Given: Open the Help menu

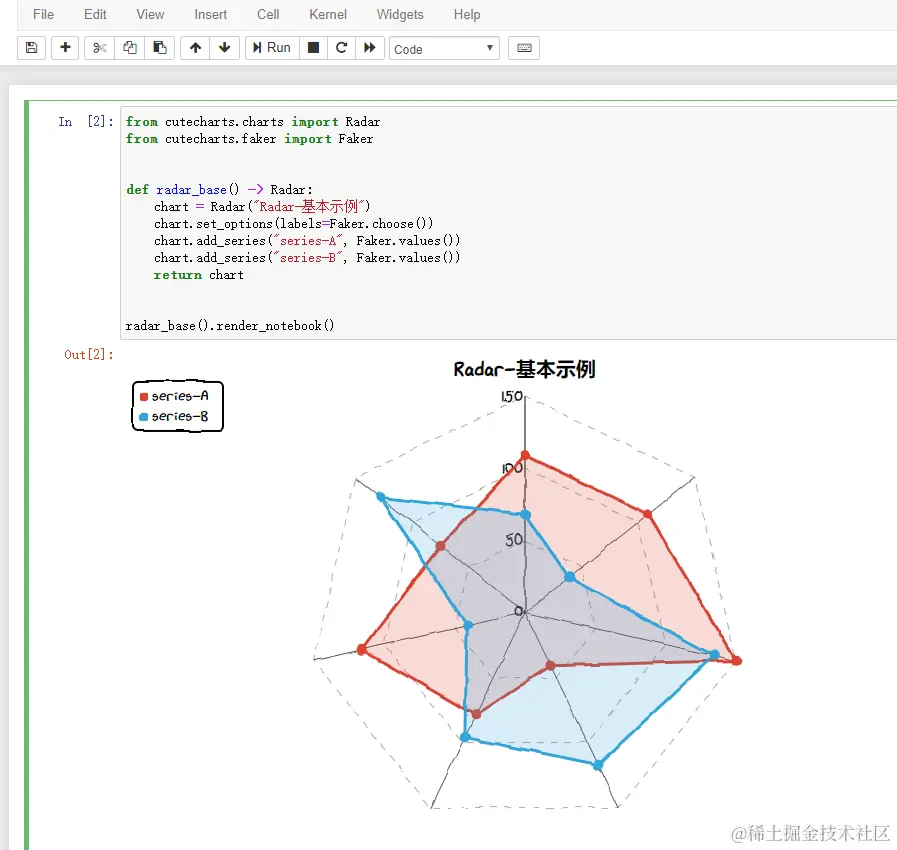Looking at the screenshot, I should [467, 14].
